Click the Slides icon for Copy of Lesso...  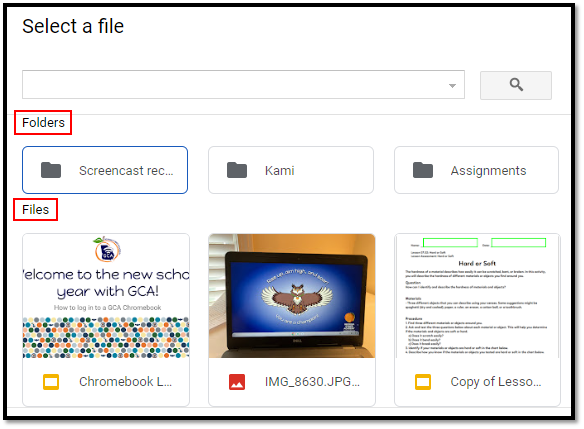pos(423,382)
